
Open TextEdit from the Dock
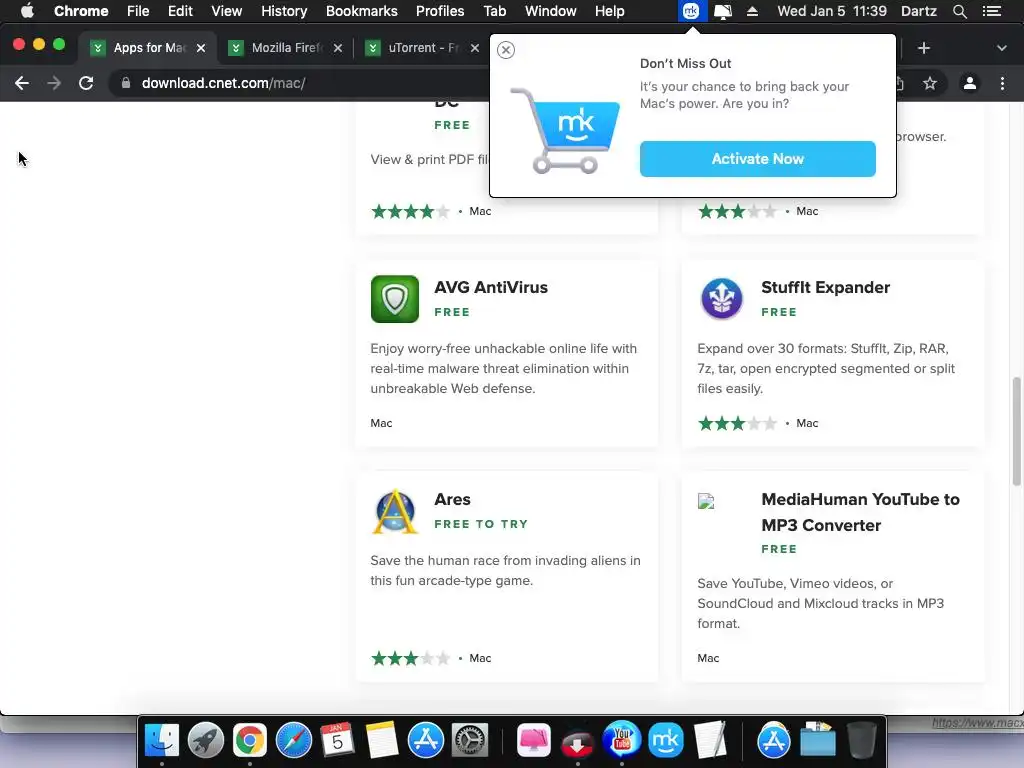tap(711, 741)
